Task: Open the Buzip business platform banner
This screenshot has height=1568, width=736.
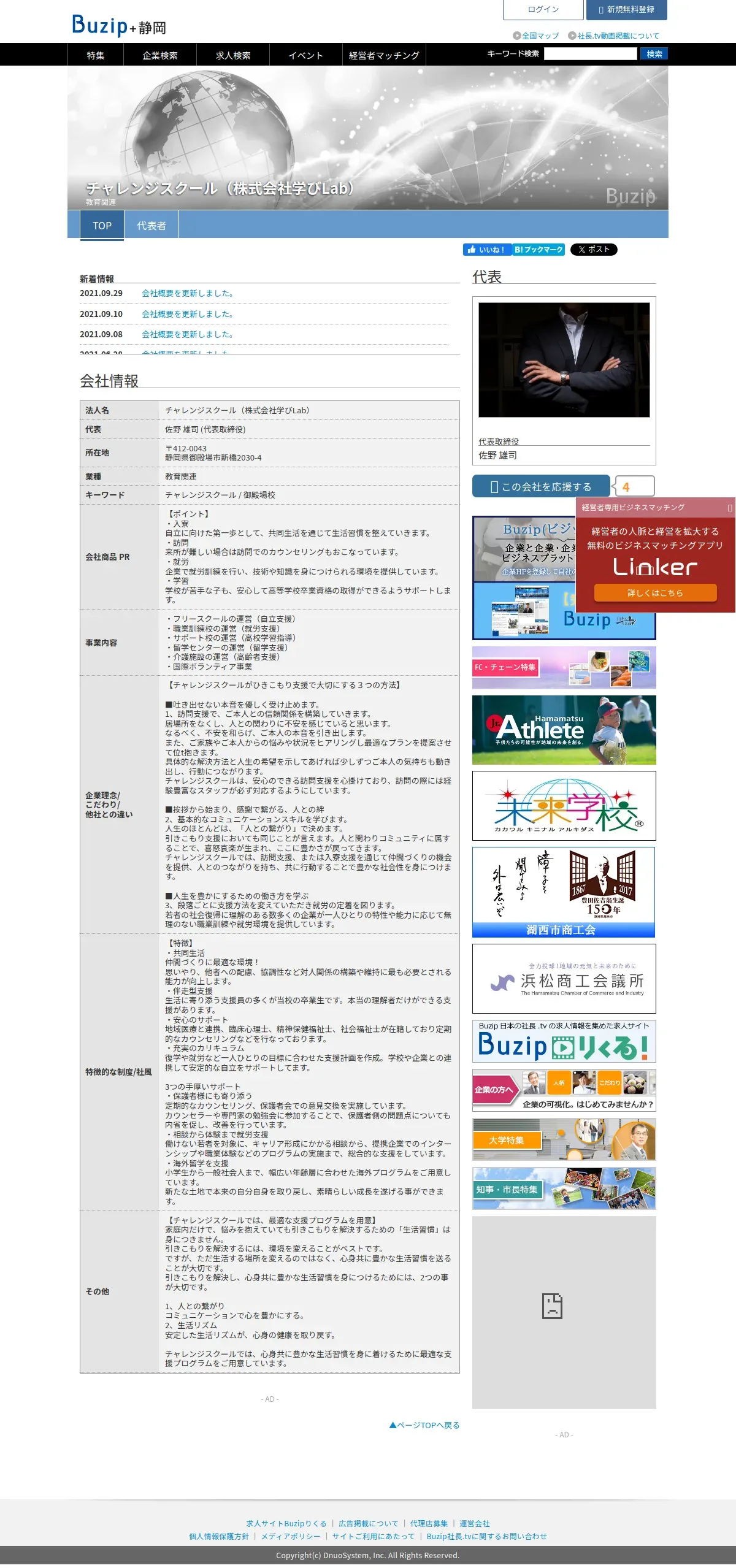Action: pyautogui.click(x=524, y=578)
